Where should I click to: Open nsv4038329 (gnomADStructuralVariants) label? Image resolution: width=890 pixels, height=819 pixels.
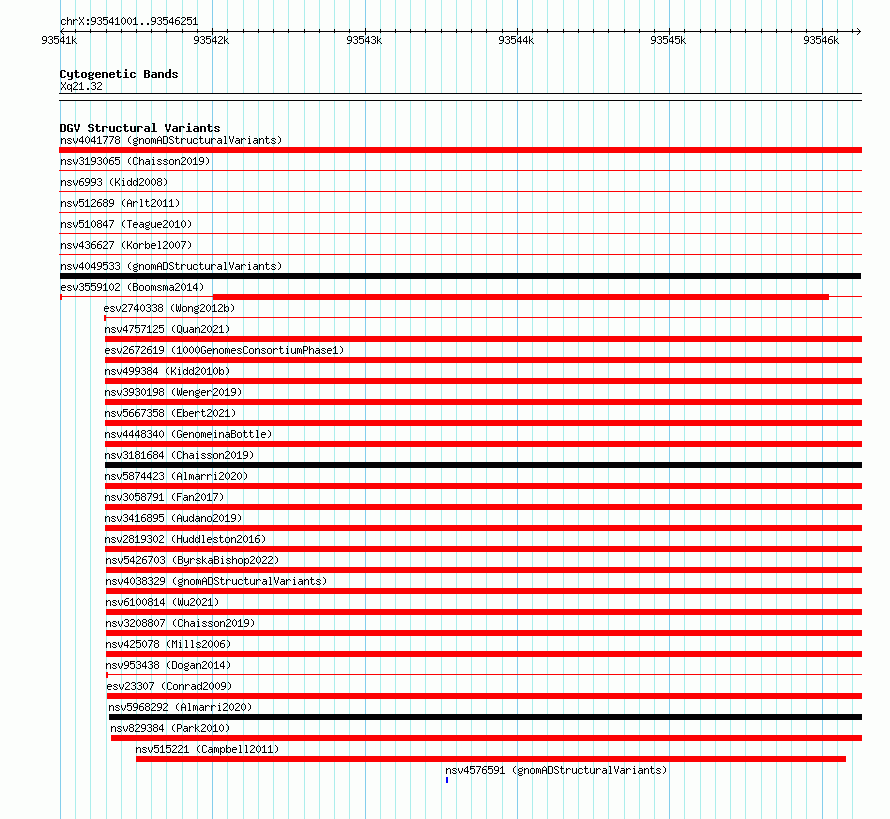tap(216, 581)
